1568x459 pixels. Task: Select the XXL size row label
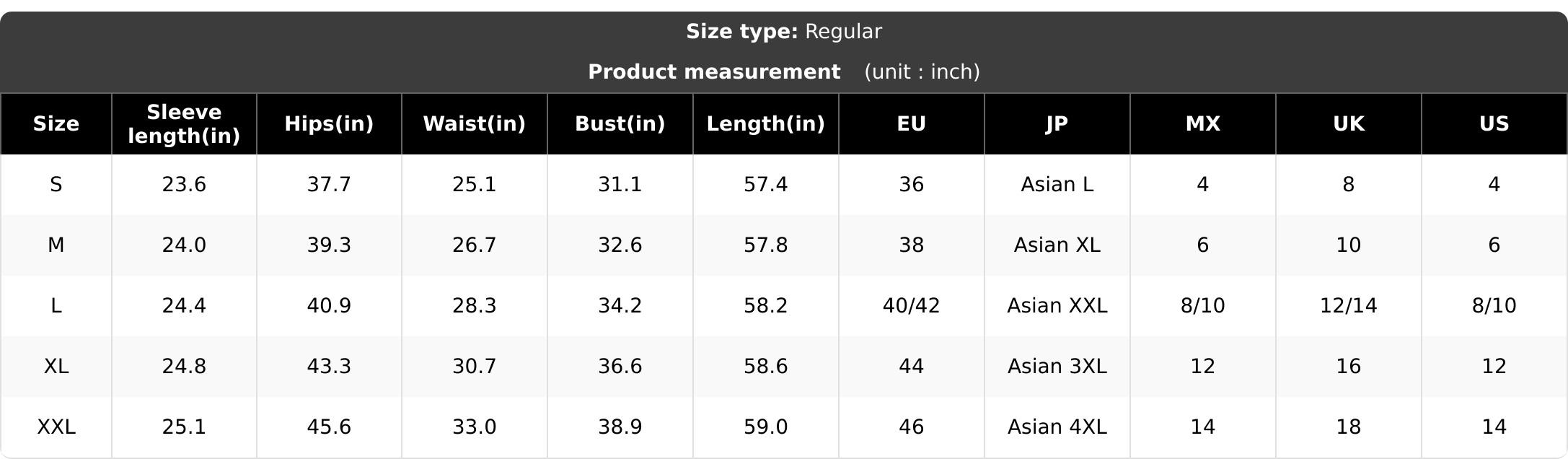[x=56, y=427]
